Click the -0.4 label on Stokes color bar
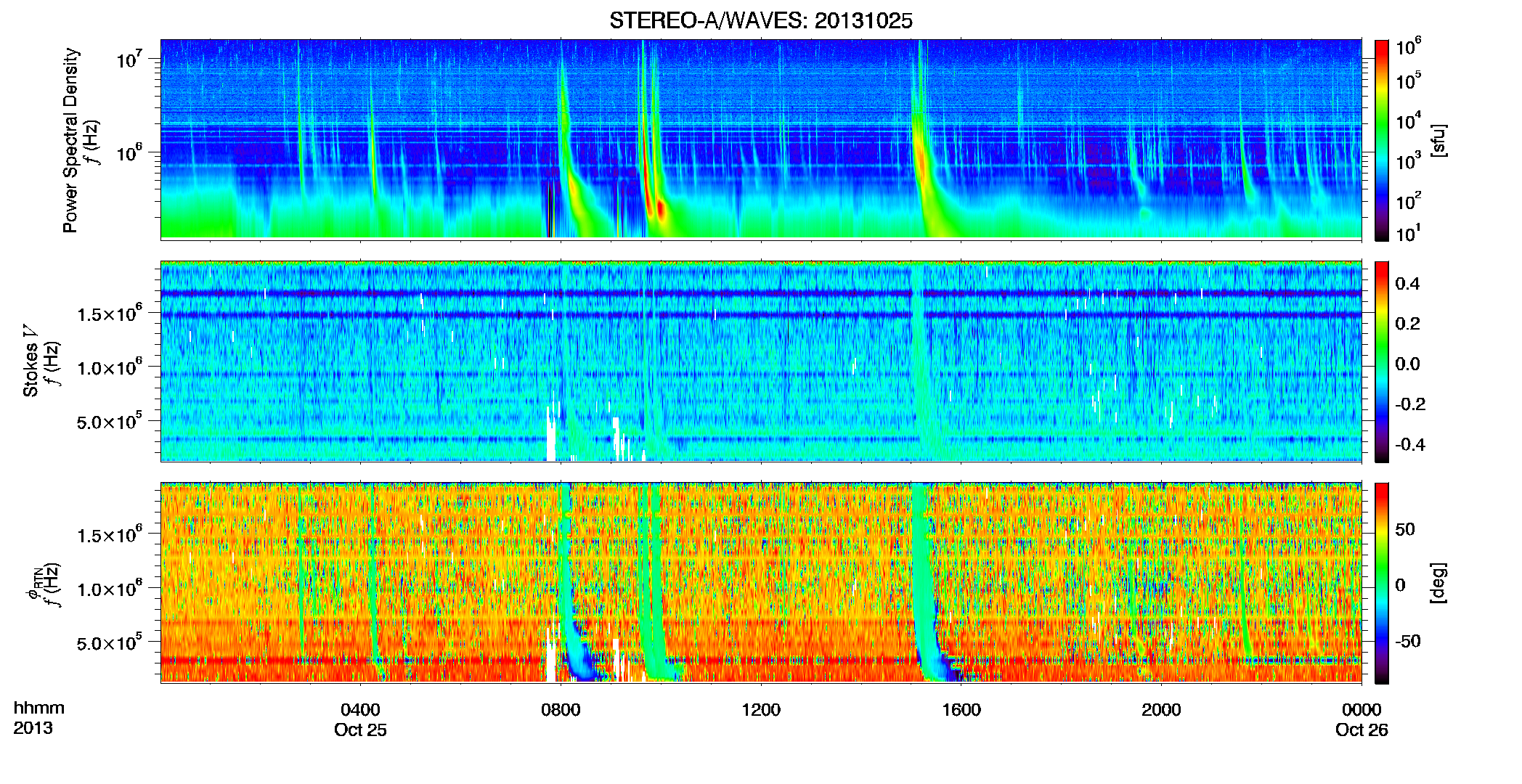This screenshot has width=1522, height=784. tap(1410, 445)
